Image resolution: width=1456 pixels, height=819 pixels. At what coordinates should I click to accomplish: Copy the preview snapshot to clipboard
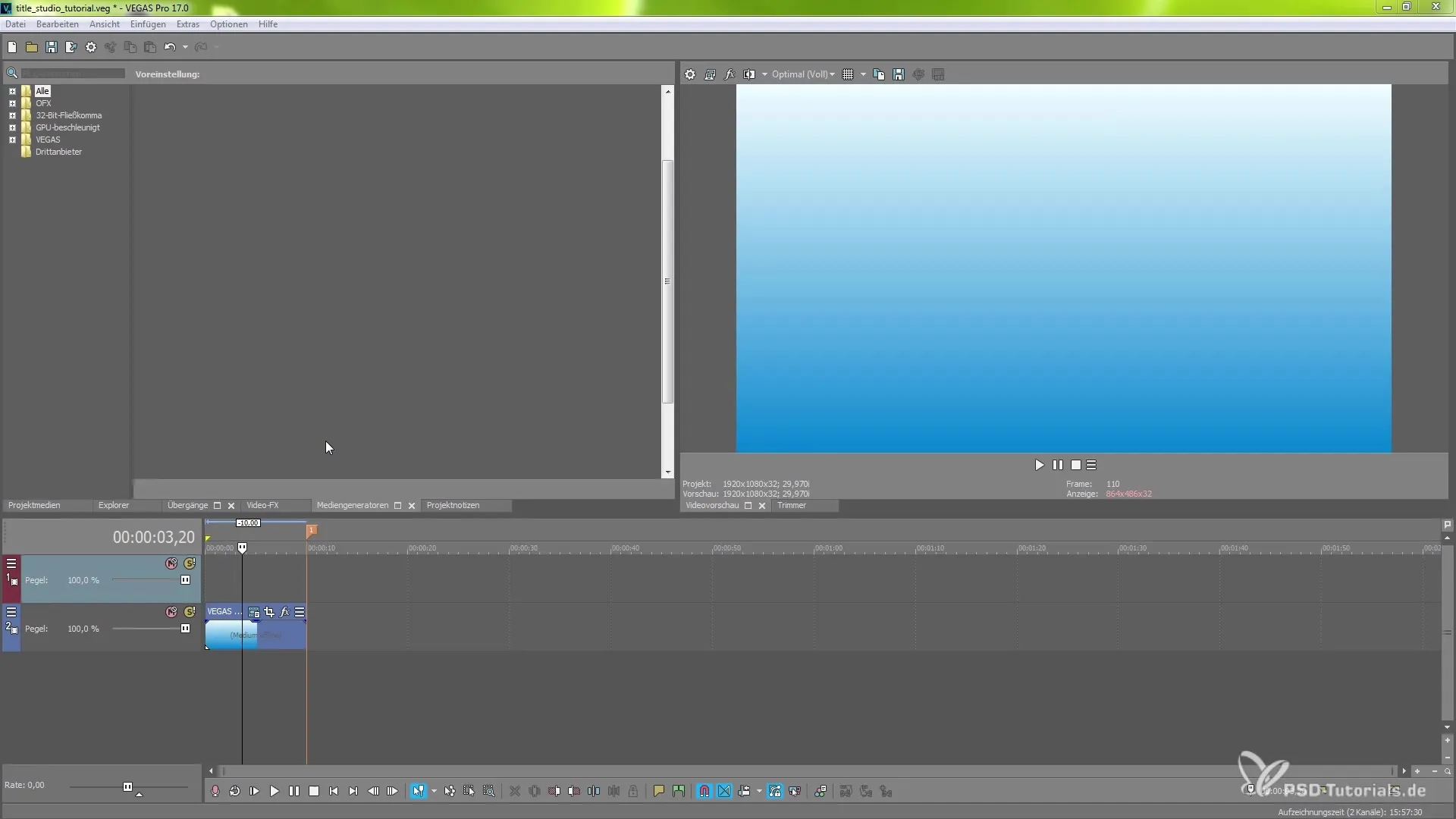[879, 74]
